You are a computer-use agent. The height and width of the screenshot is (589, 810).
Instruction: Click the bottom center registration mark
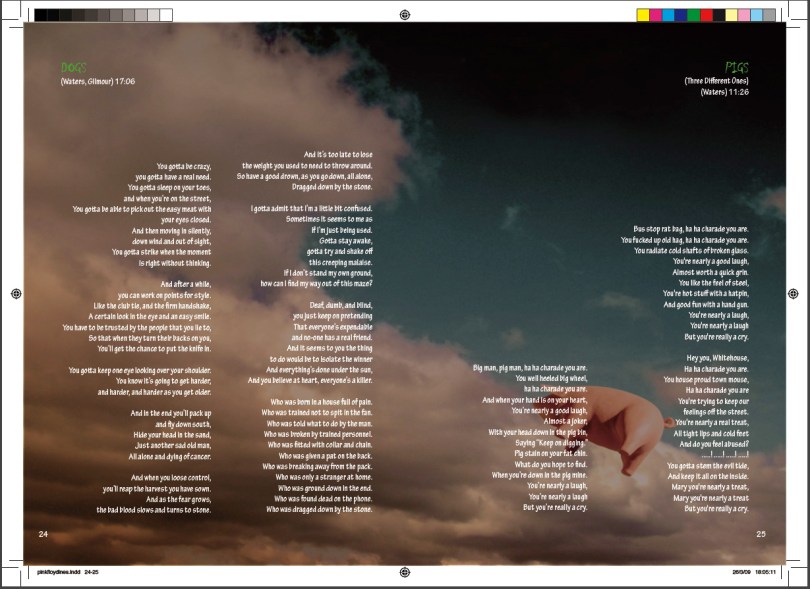tap(404, 573)
